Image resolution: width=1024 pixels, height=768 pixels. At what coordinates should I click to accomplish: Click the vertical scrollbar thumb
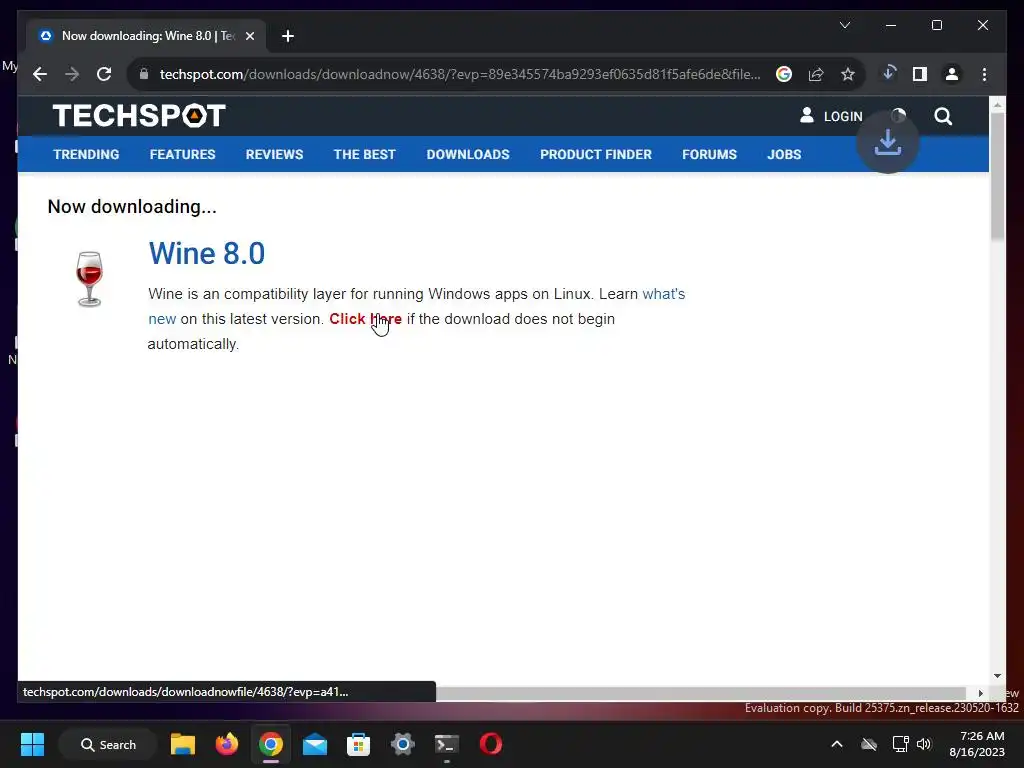(x=997, y=175)
